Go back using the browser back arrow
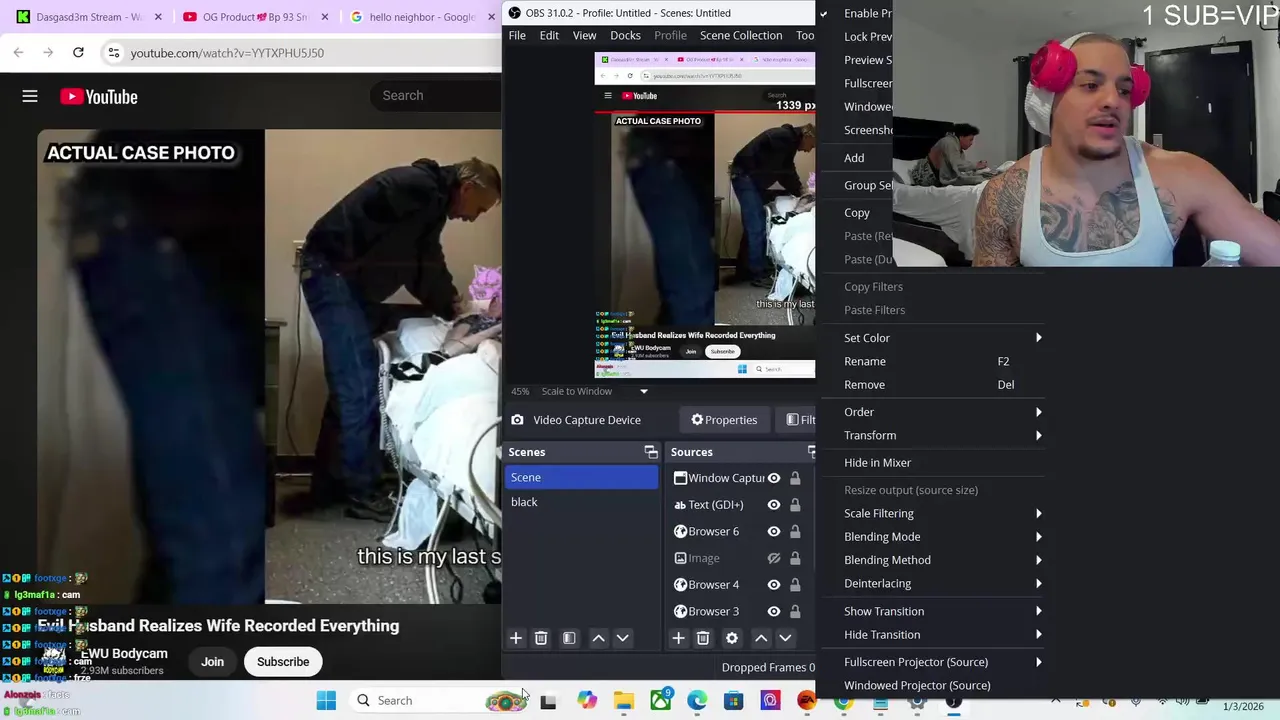 coord(19,53)
